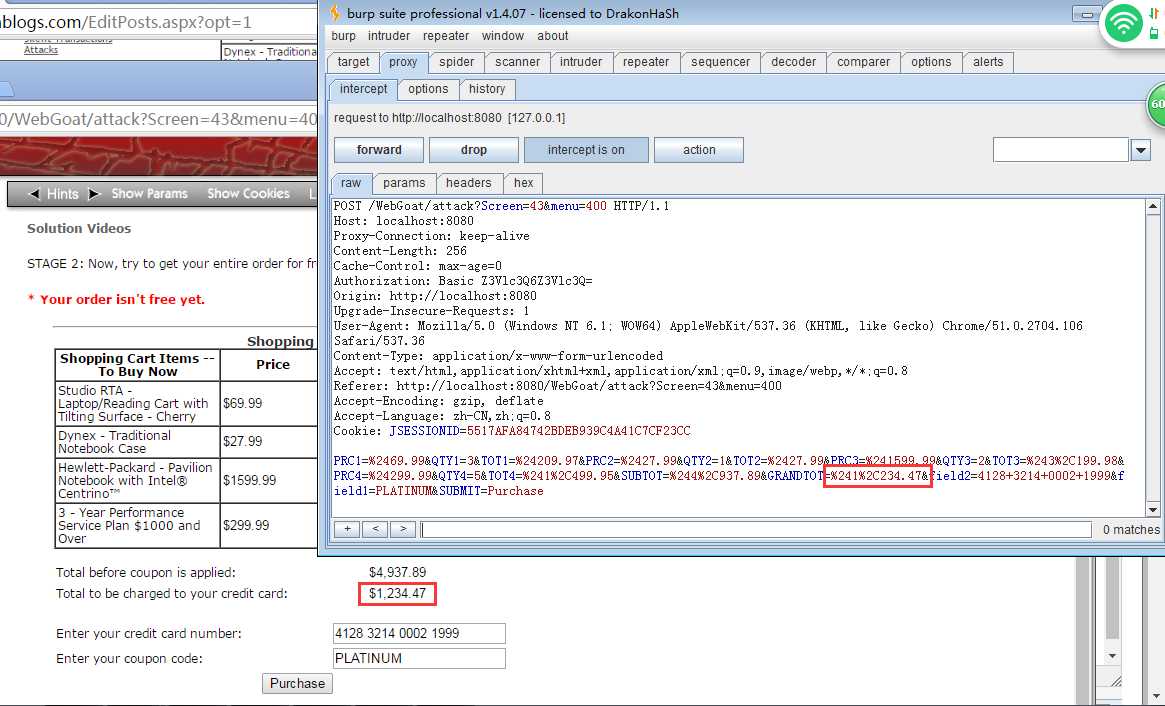Click the JSESSIONID cookie value

click(579, 431)
